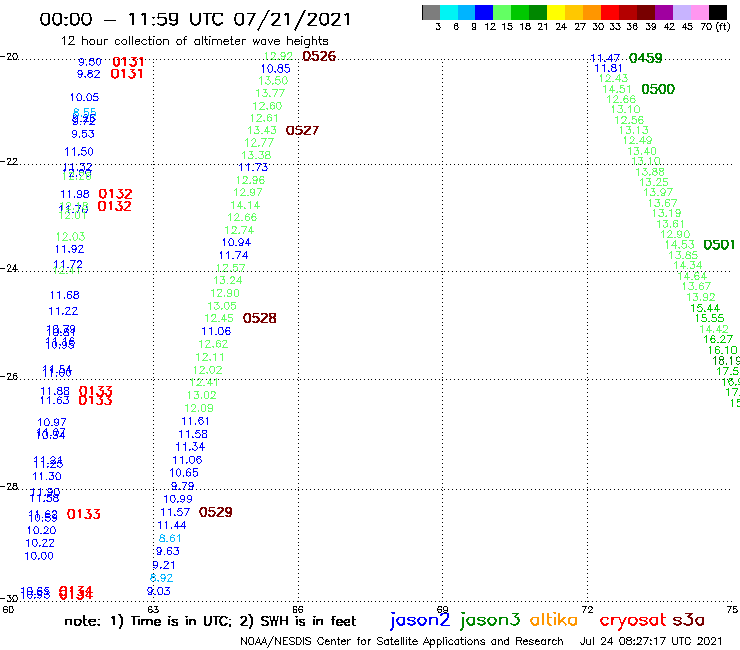Click the 14.51 wave height value
The image size is (740, 650).
point(617,89)
